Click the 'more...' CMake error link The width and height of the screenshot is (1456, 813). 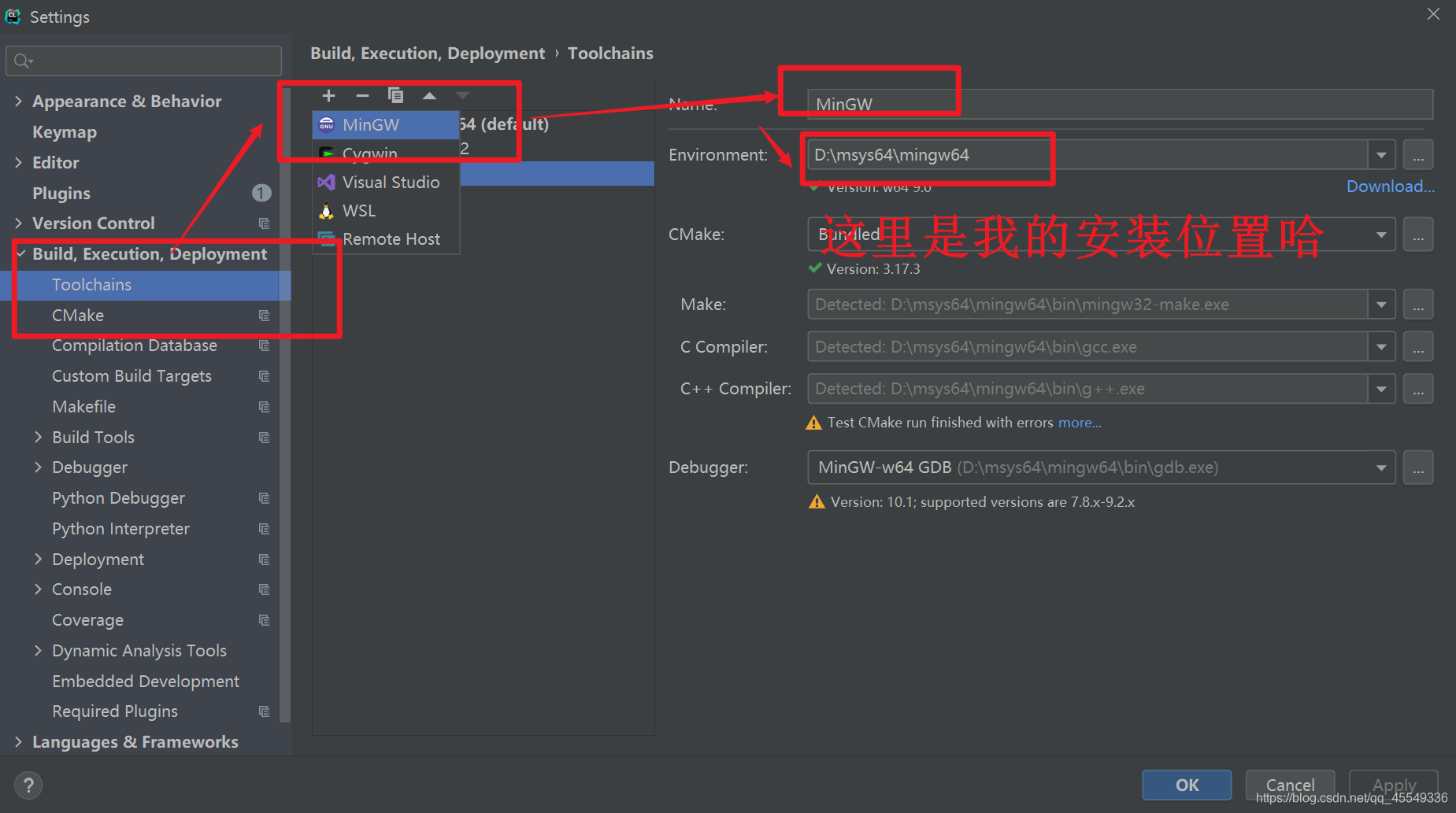pos(1080,423)
